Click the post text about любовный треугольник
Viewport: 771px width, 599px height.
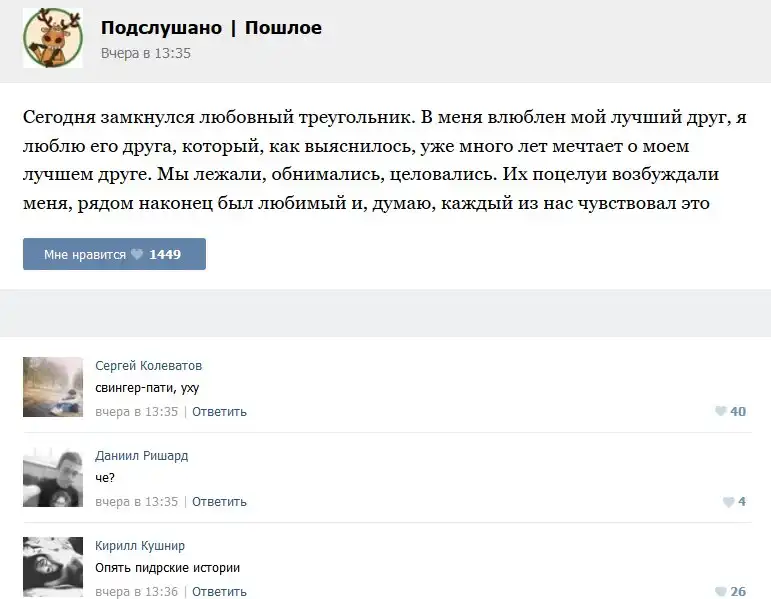[x=385, y=161]
